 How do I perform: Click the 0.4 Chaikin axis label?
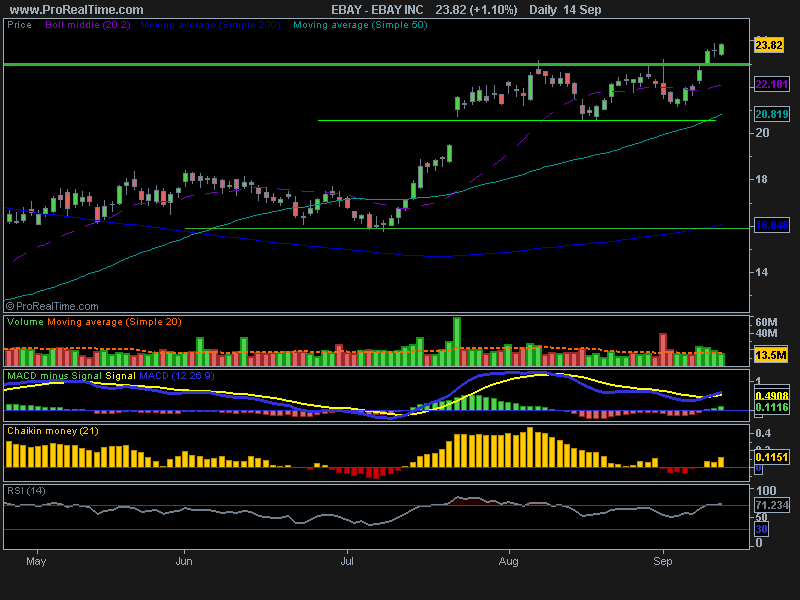763,433
